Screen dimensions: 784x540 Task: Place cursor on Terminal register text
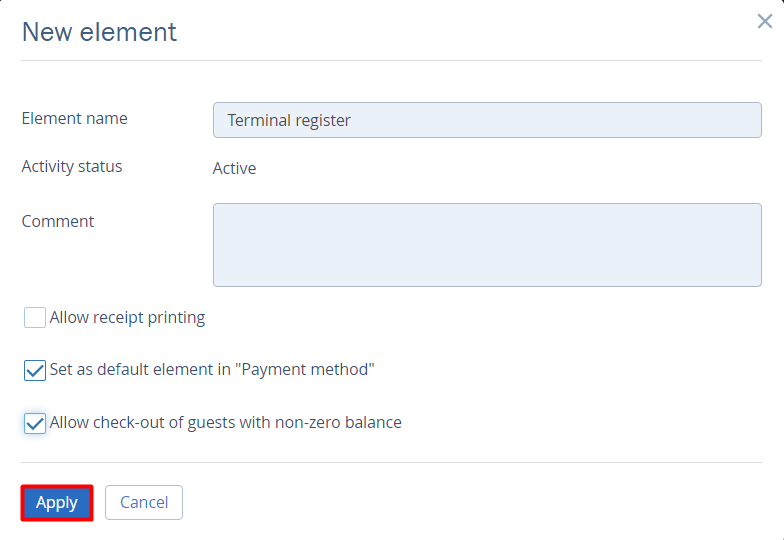pos(289,120)
